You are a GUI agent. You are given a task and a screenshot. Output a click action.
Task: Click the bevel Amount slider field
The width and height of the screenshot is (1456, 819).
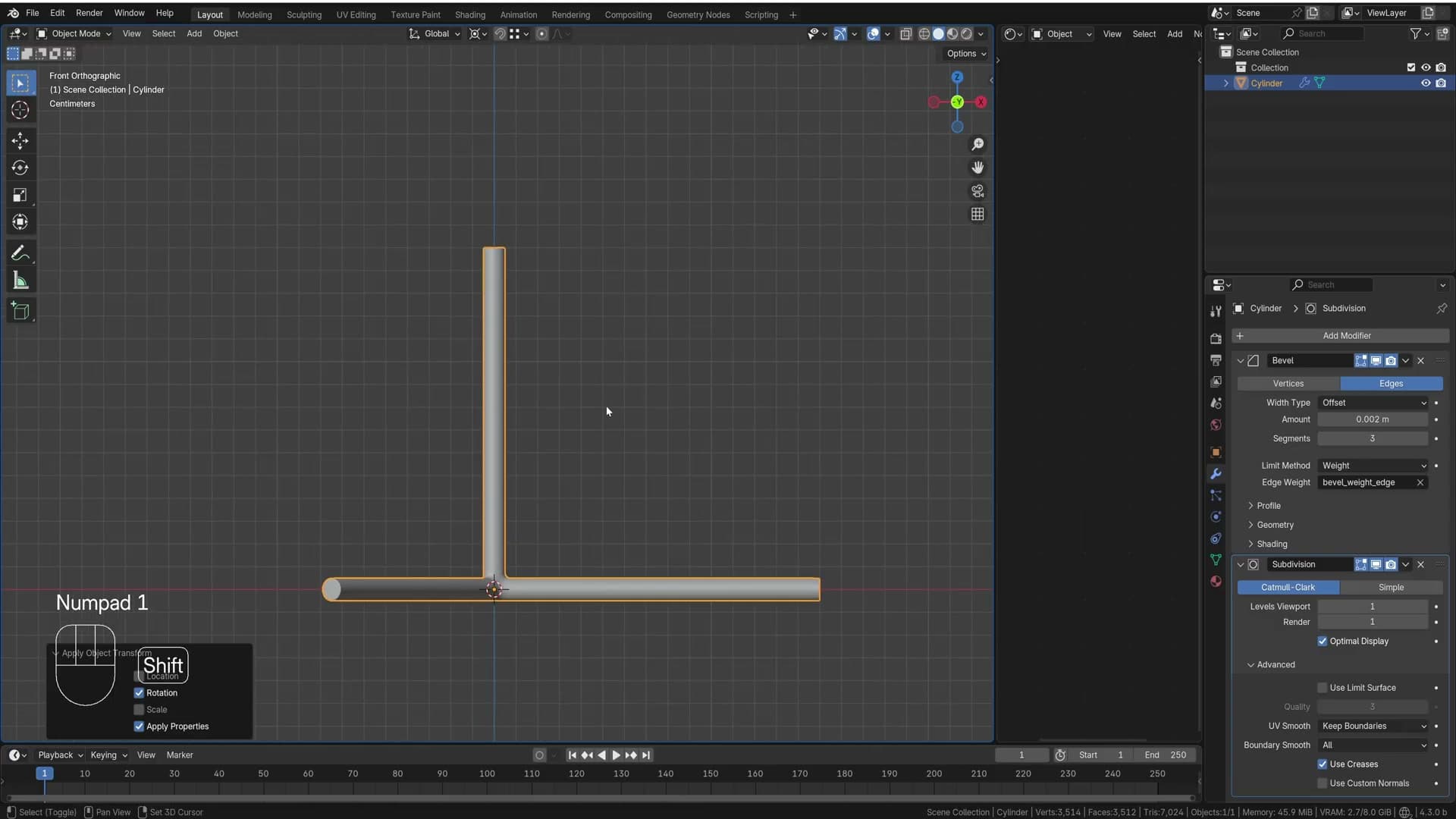tap(1373, 419)
